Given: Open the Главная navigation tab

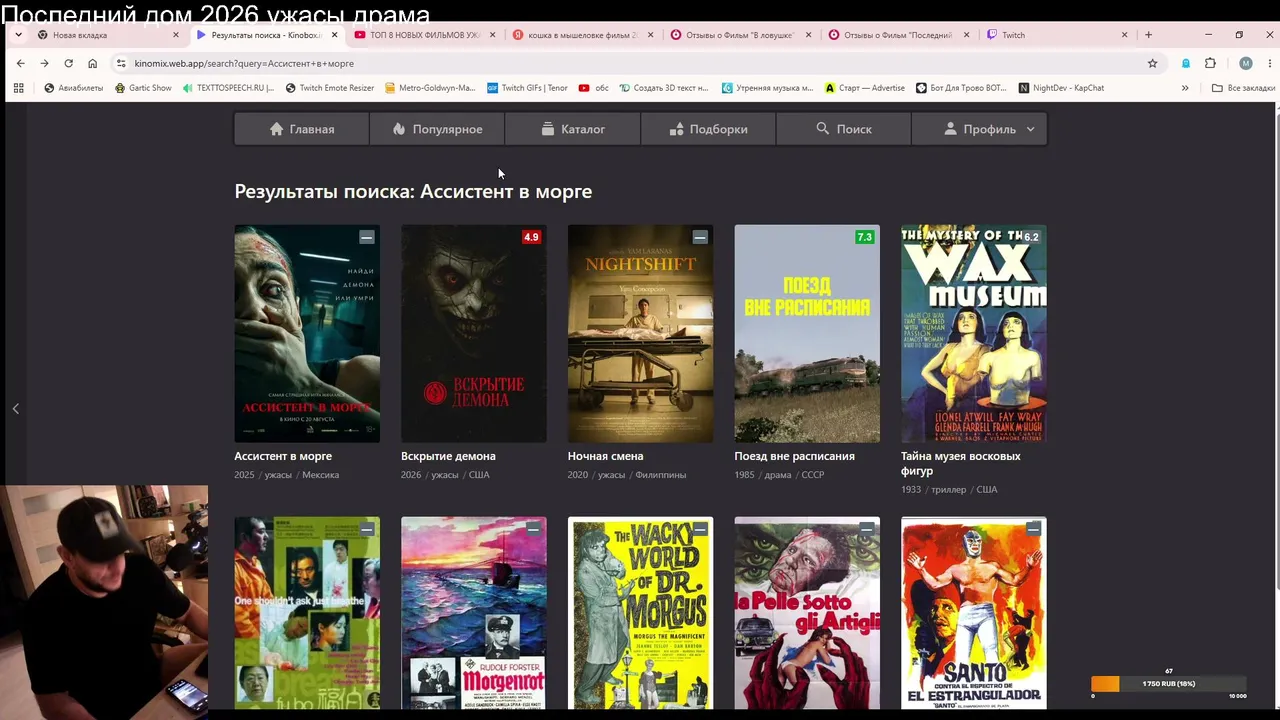Looking at the screenshot, I should click(302, 129).
